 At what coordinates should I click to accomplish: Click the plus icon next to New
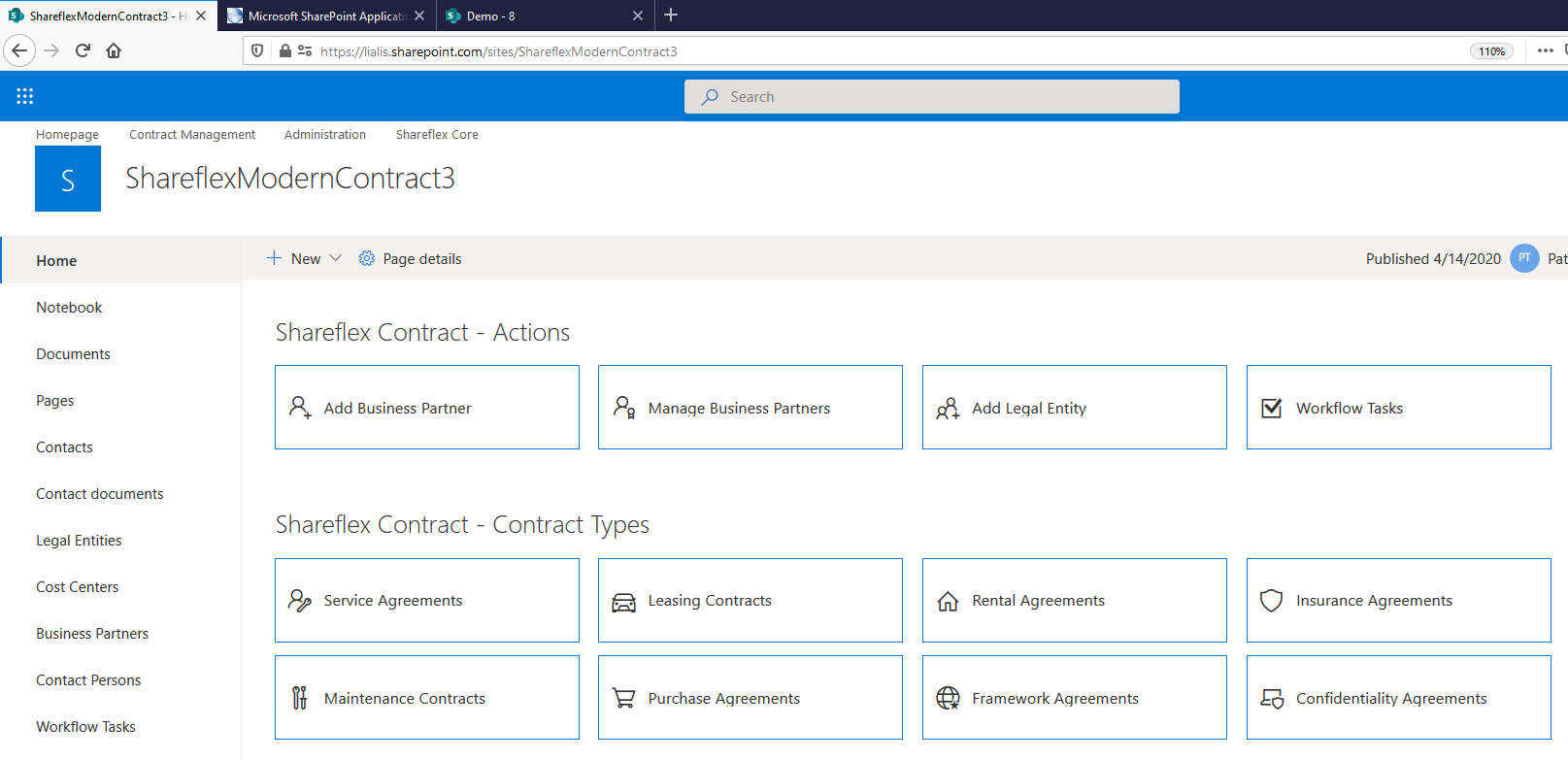(274, 258)
